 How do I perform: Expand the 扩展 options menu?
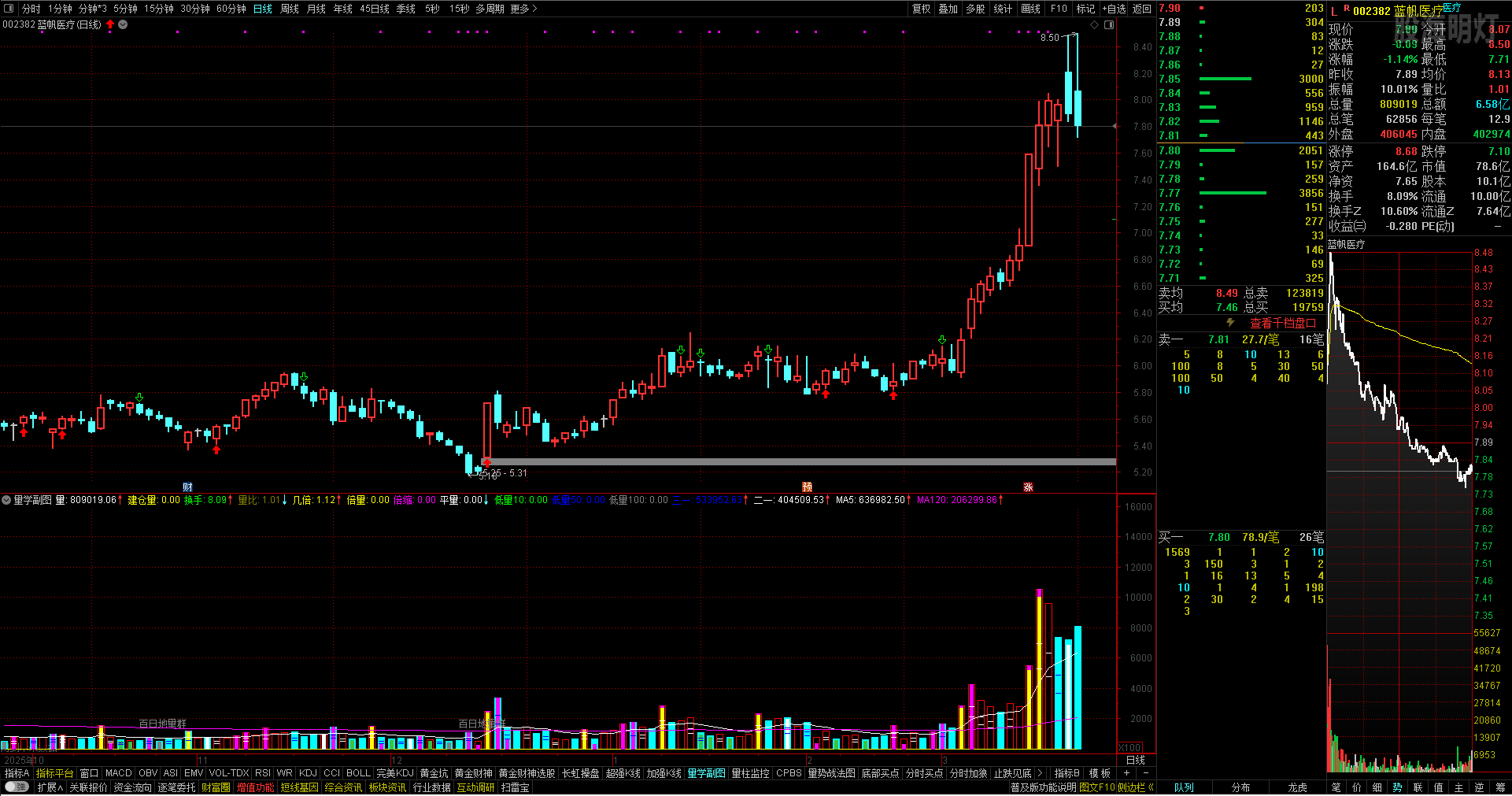coord(50,787)
